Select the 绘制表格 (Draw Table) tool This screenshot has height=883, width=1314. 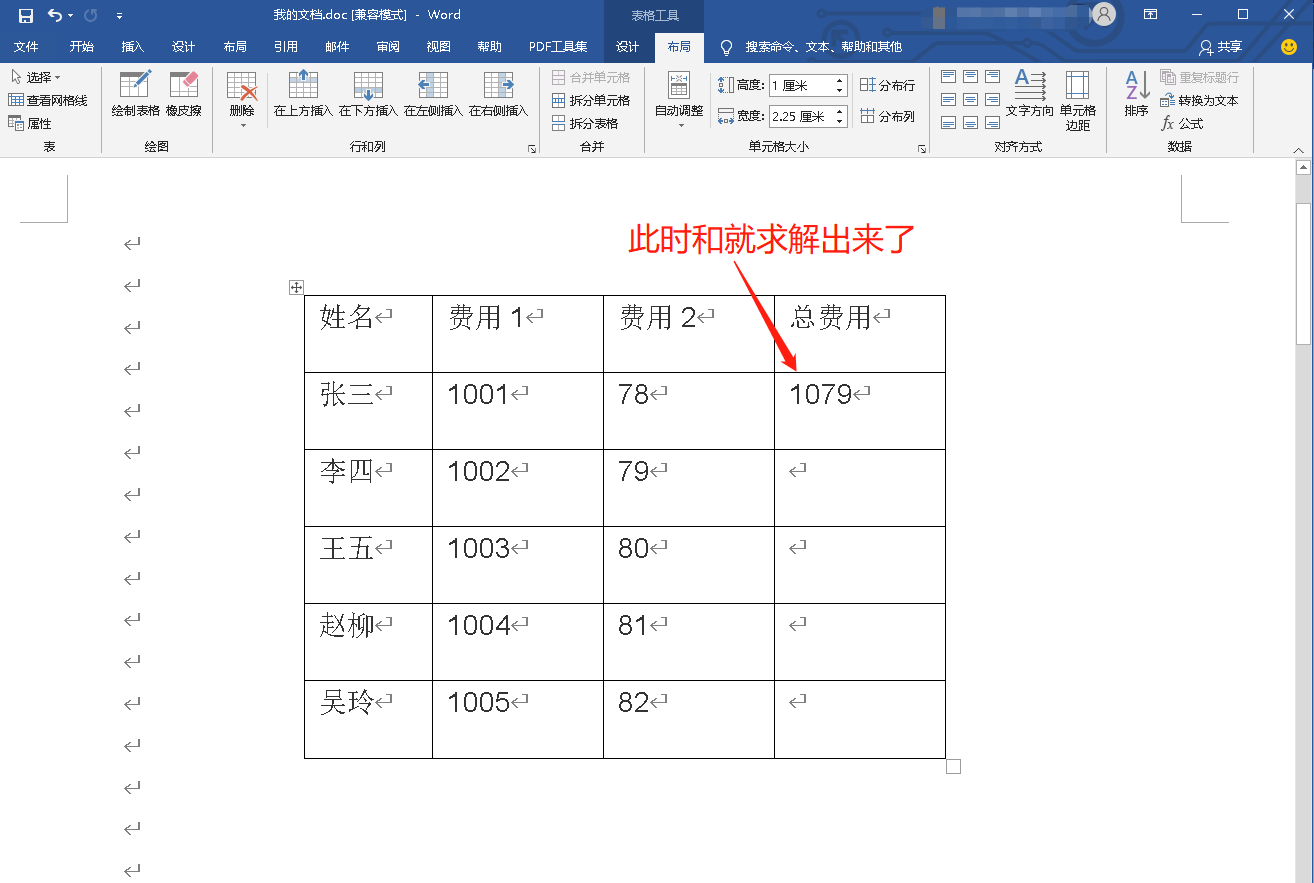point(133,95)
